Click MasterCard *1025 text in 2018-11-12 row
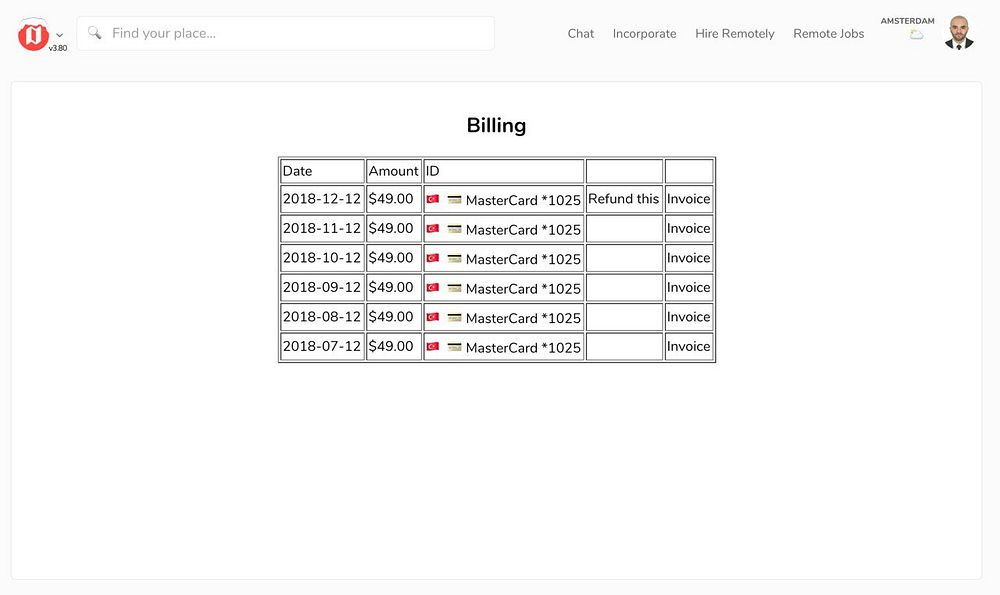Screen dimensions: 1000x595 click(x=523, y=230)
